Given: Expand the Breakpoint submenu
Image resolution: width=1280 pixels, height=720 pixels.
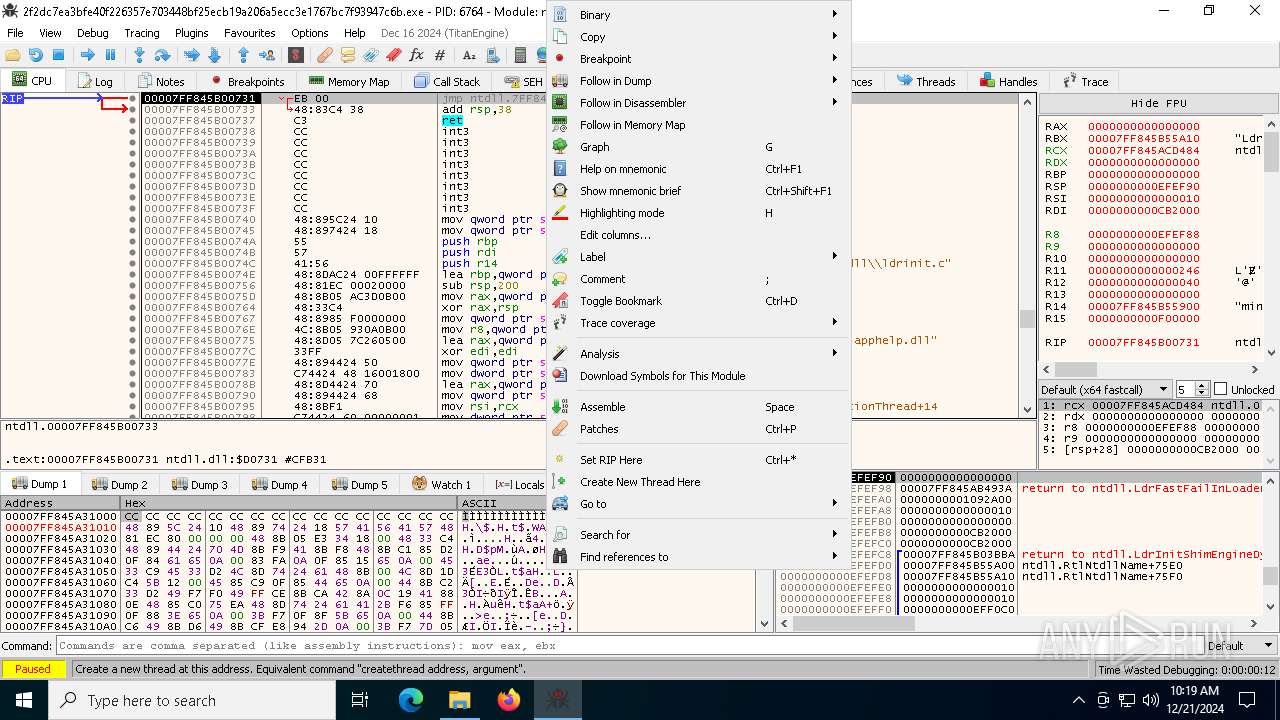Looking at the screenshot, I should [x=698, y=59].
